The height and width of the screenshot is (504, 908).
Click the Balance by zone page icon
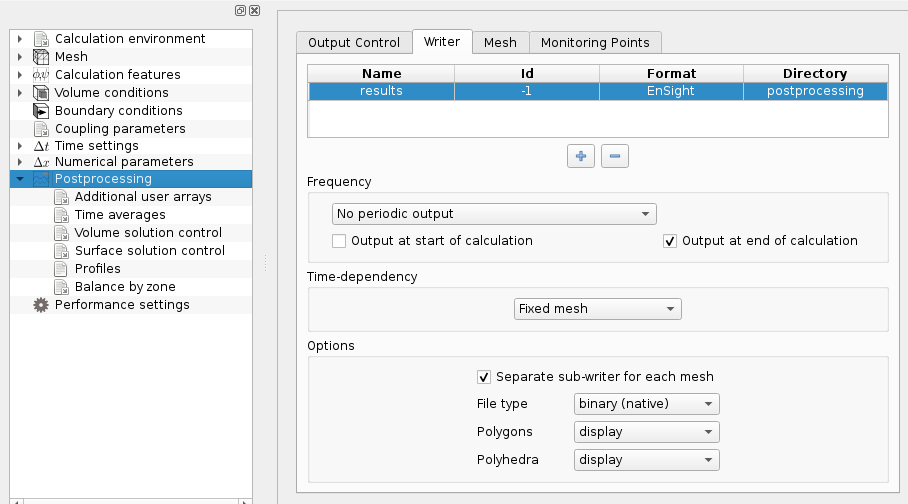pyautogui.click(x=61, y=287)
